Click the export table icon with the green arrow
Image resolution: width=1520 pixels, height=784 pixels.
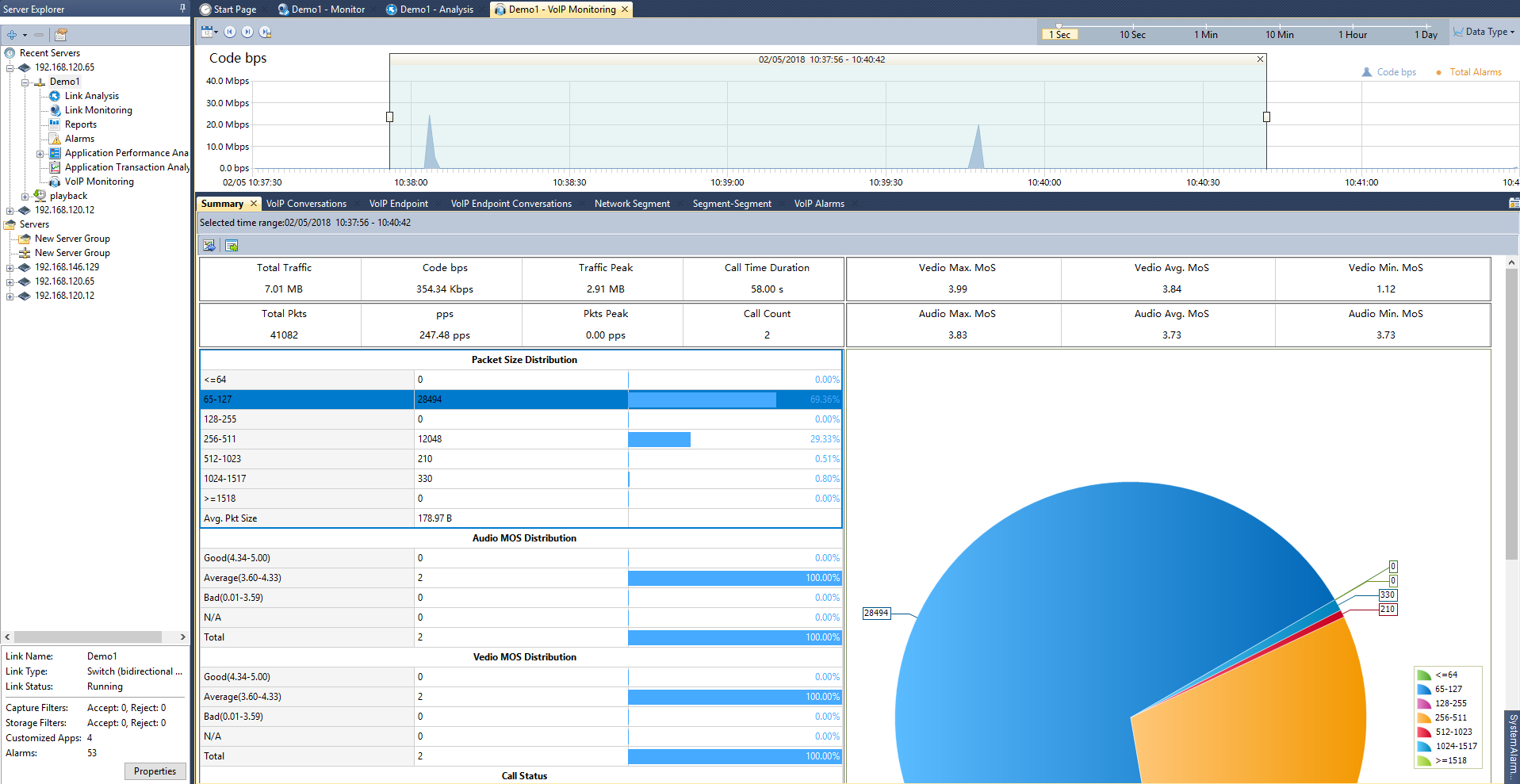(232, 246)
